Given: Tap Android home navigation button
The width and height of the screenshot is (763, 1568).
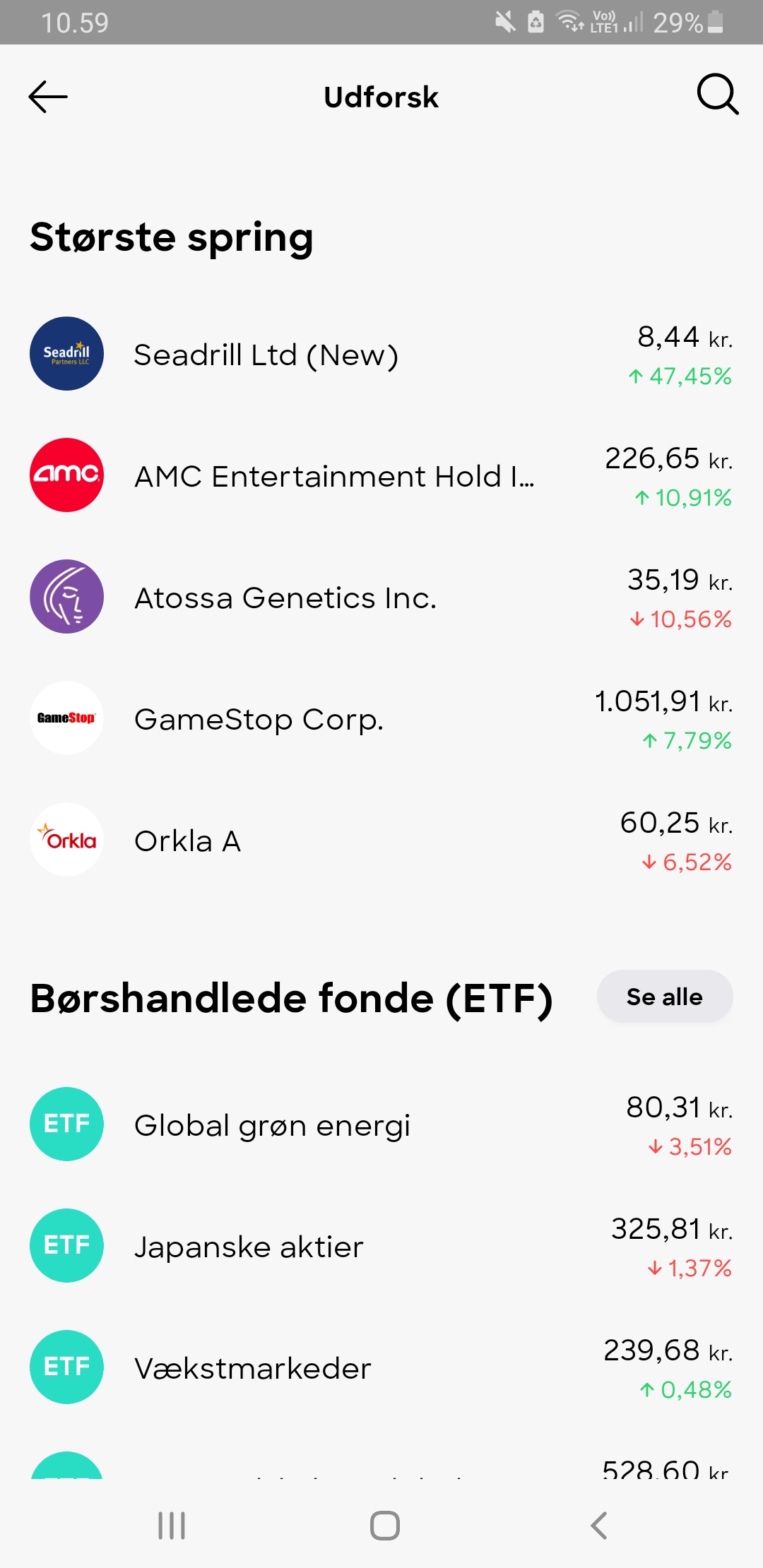Looking at the screenshot, I should click(385, 1526).
